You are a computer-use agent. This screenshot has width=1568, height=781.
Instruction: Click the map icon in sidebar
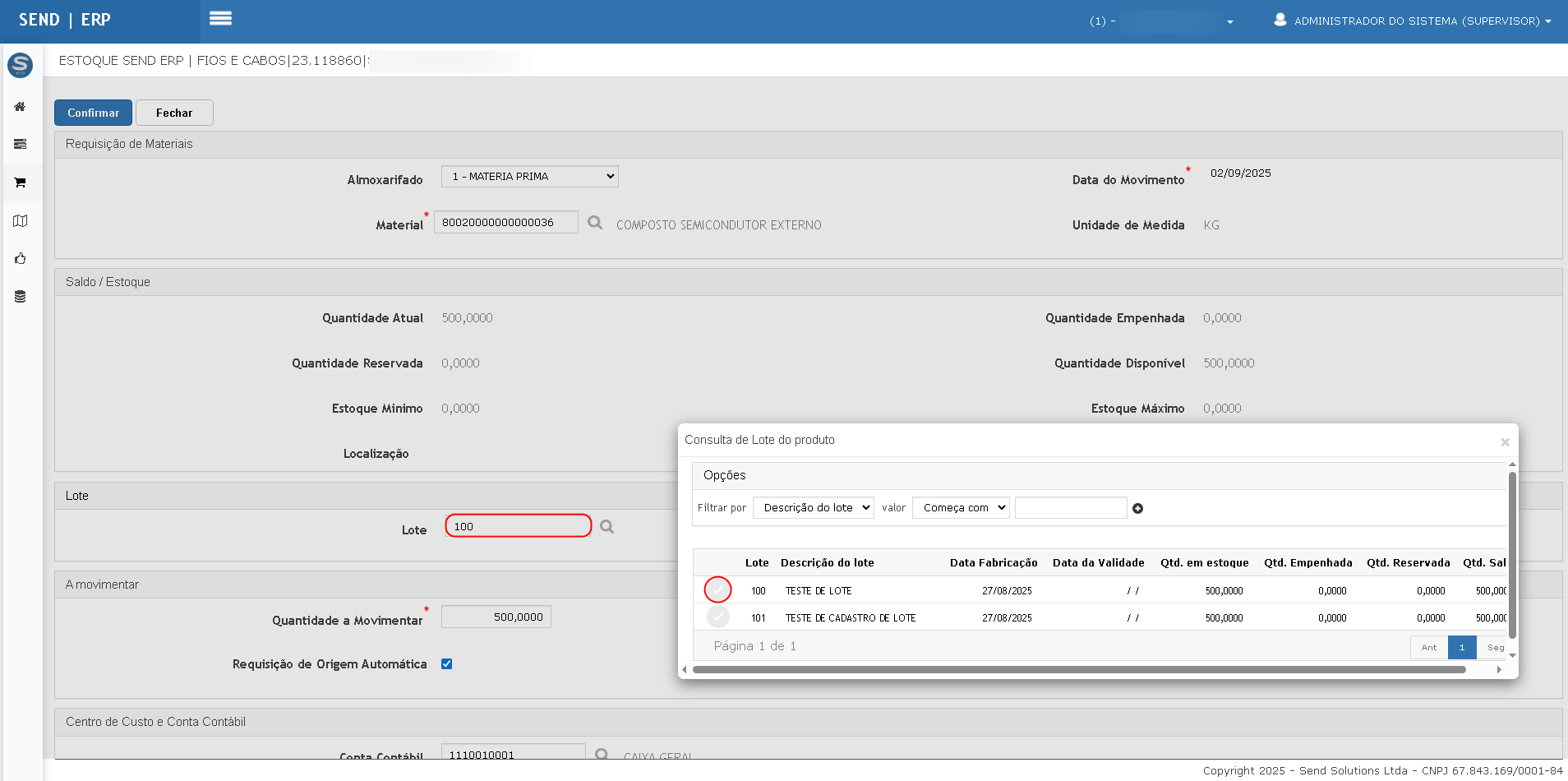(x=21, y=221)
